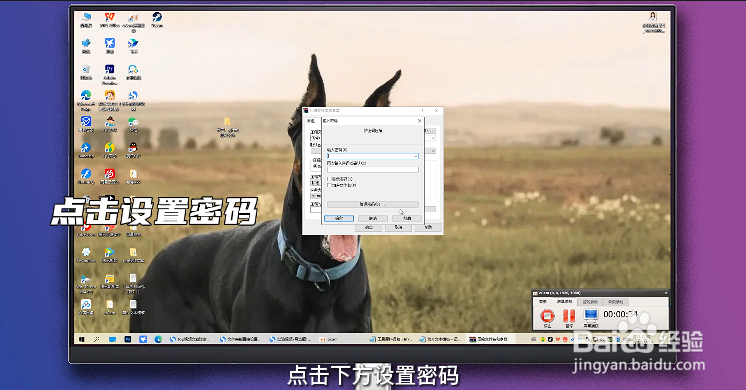Click the wide organize passwords button

[x=373, y=205]
